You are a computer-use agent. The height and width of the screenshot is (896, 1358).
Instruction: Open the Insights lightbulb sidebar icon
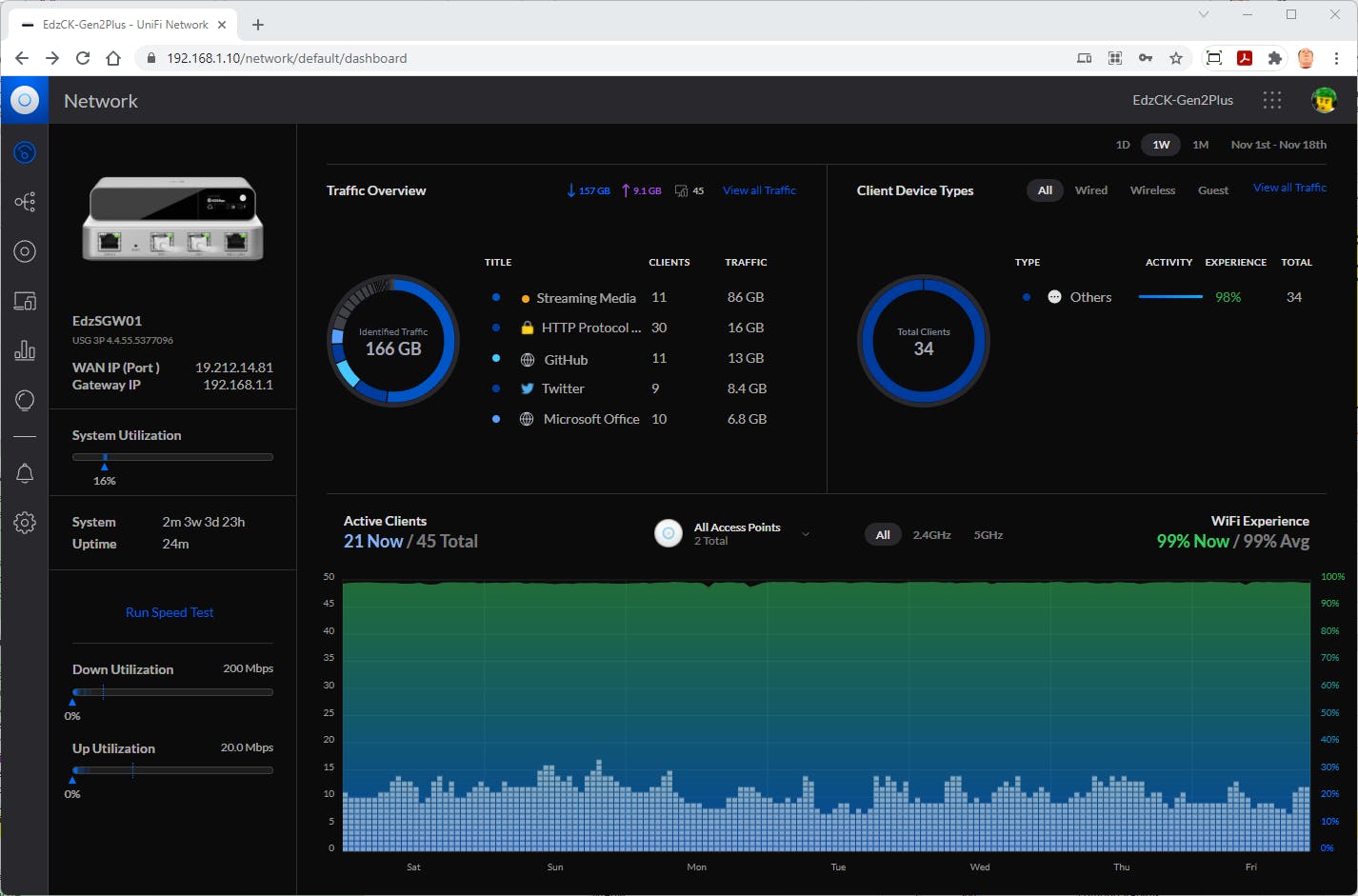click(25, 401)
